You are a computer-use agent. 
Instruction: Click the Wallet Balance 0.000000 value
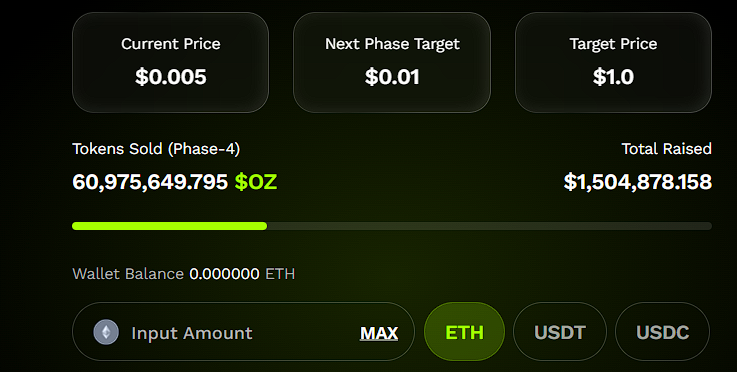[x=224, y=274]
